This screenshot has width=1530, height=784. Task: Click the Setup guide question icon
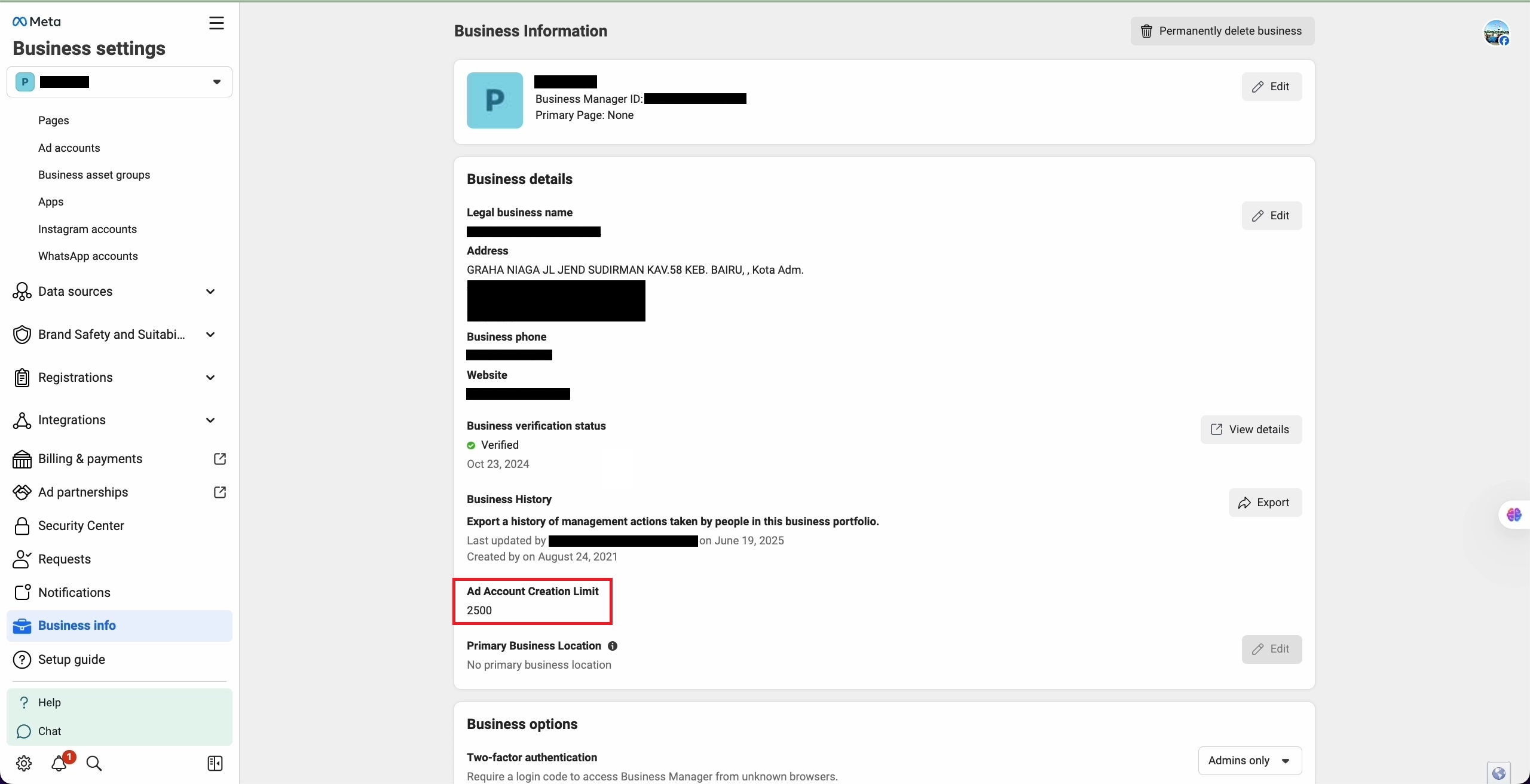pyautogui.click(x=22, y=660)
